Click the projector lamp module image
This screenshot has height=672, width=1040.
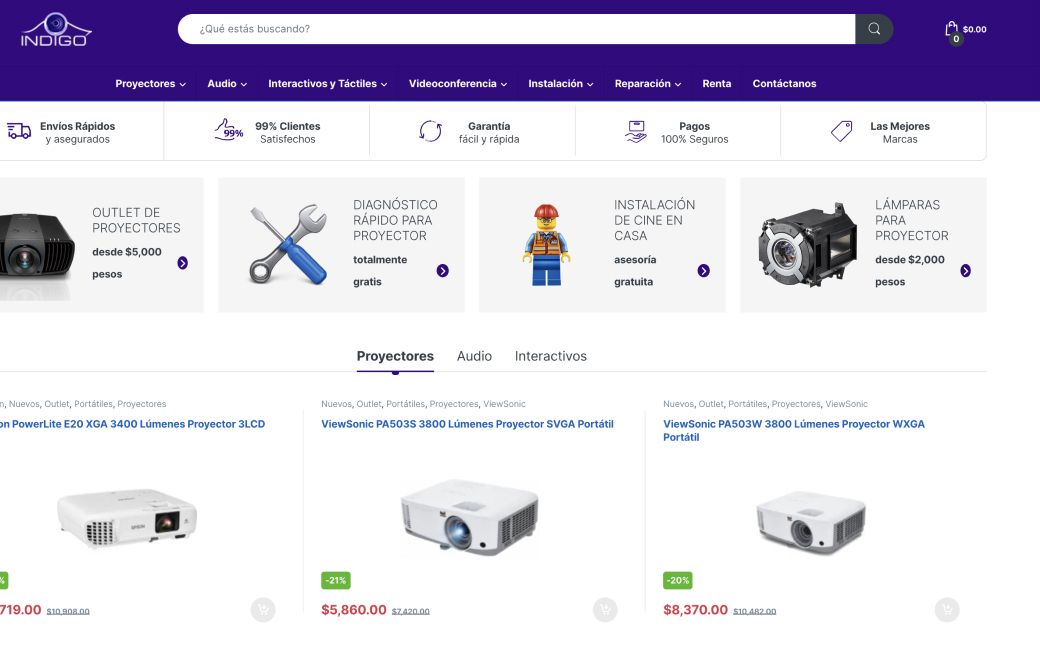(x=809, y=245)
